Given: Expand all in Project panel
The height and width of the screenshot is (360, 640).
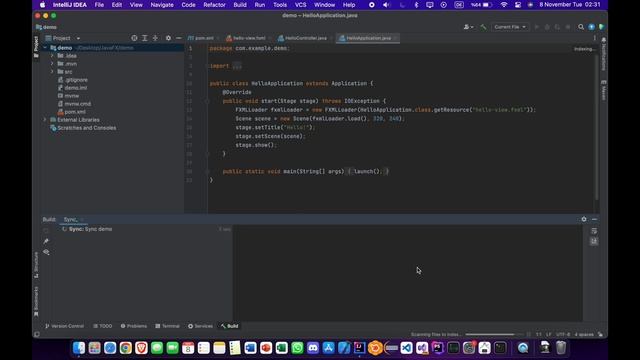Looking at the screenshot, I should click(144, 38).
